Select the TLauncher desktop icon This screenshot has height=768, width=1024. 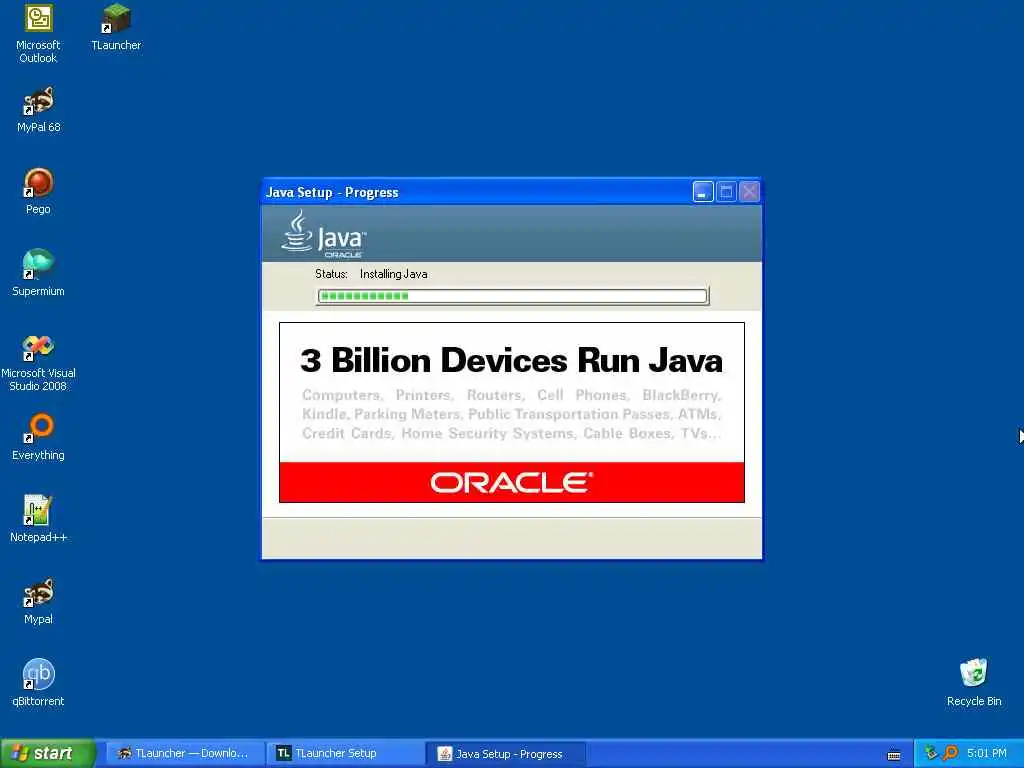click(116, 27)
